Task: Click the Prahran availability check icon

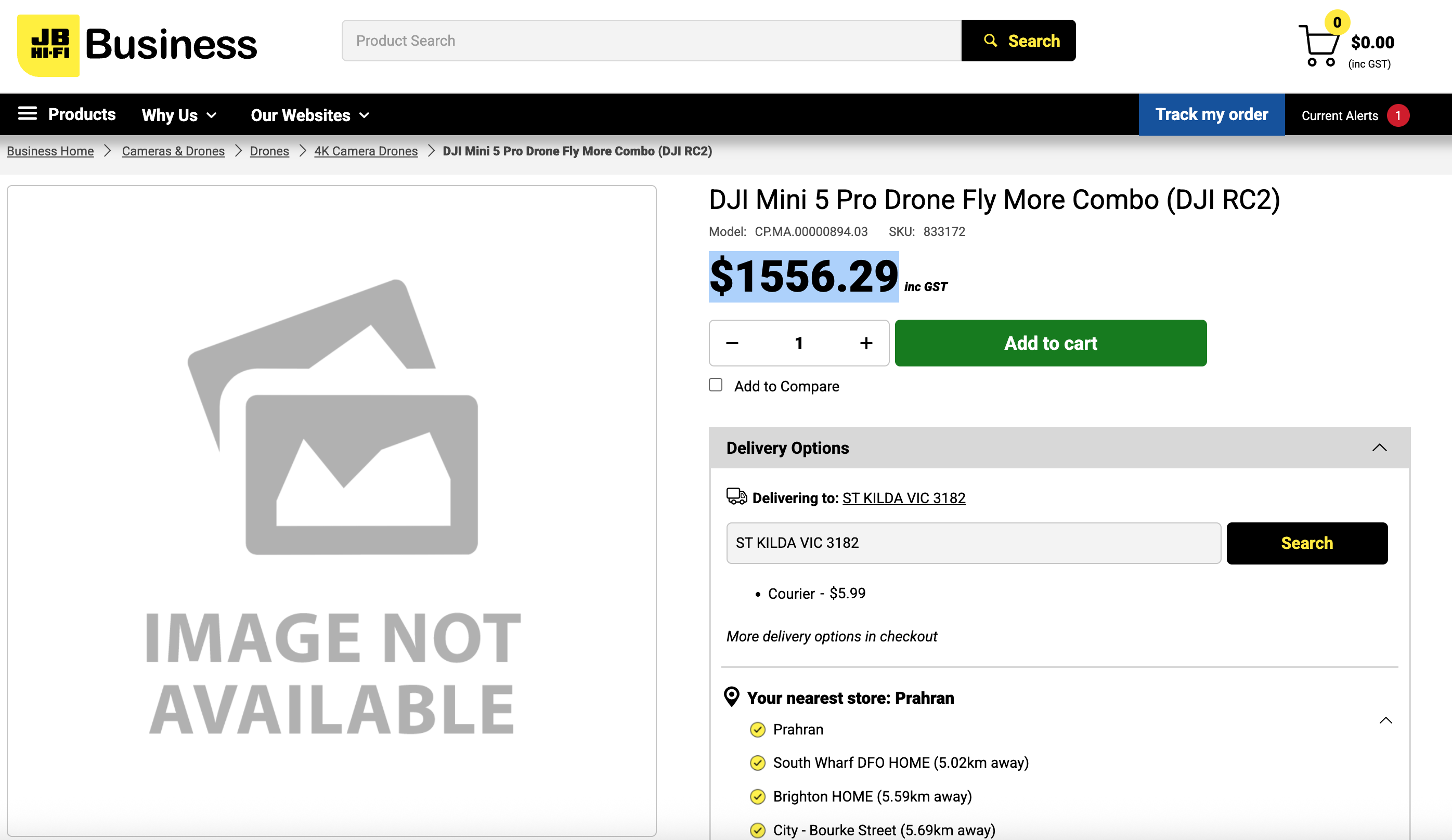Action: (x=758, y=729)
